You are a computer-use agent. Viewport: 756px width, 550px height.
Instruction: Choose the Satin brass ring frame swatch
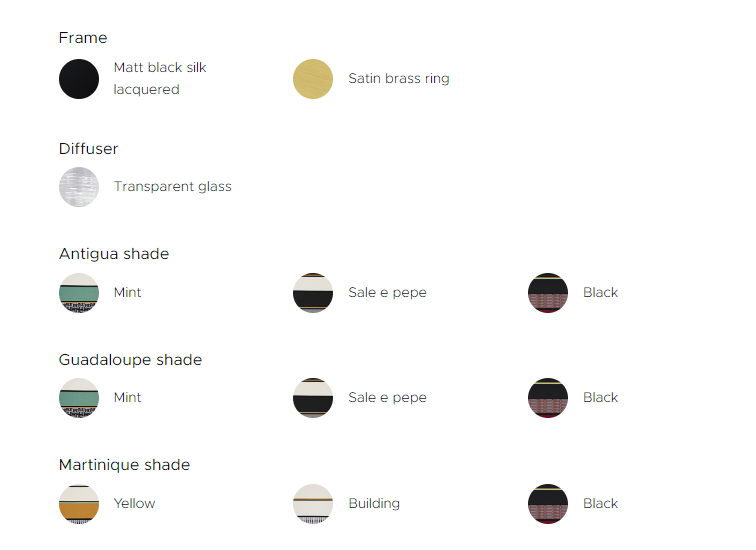click(313, 79)
